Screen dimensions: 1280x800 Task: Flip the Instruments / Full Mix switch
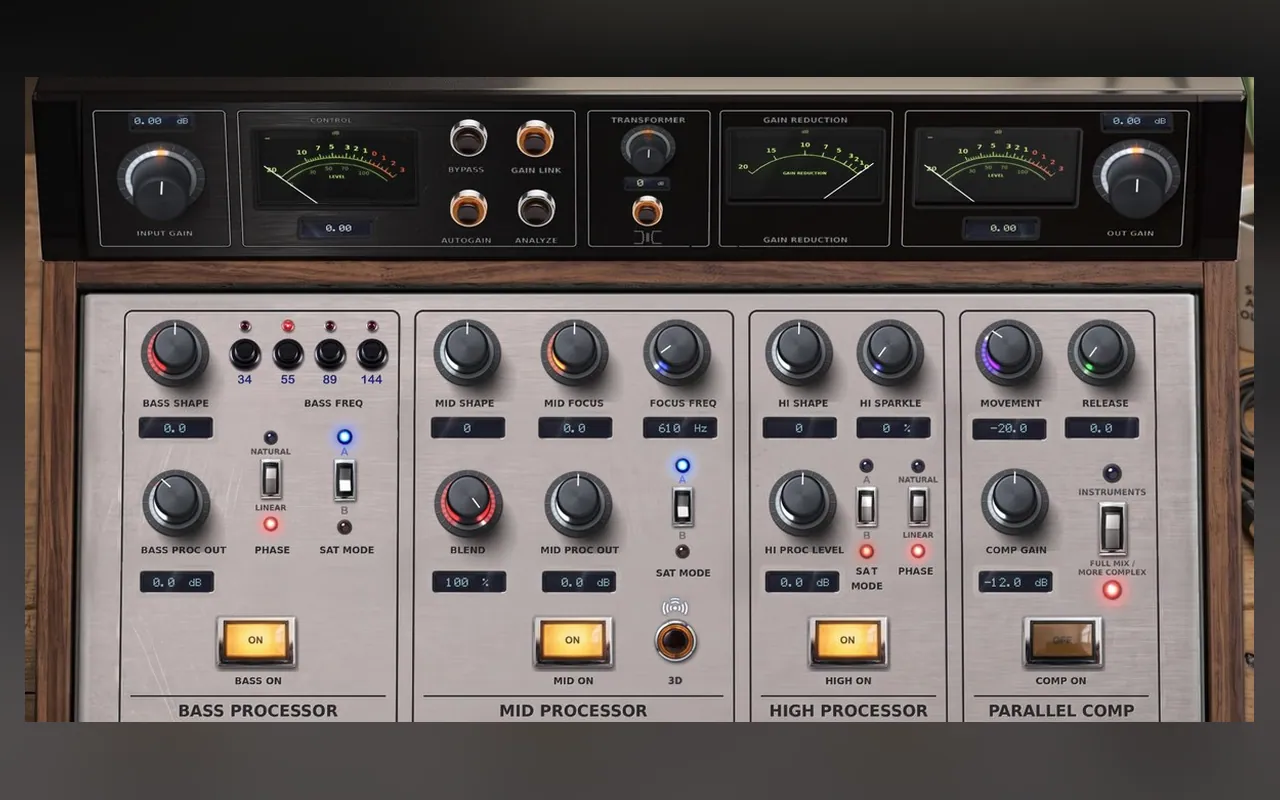pyautogui.click(x=1112, y=529)
